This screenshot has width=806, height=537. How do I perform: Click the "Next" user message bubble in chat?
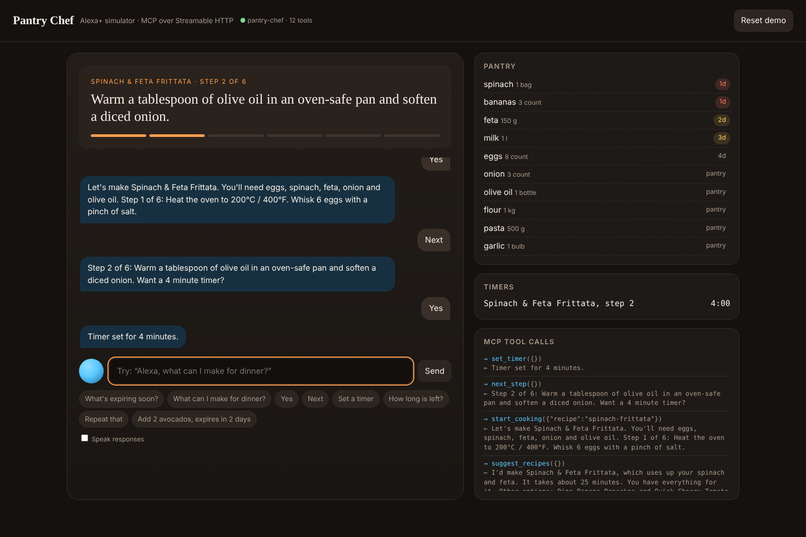434,240
